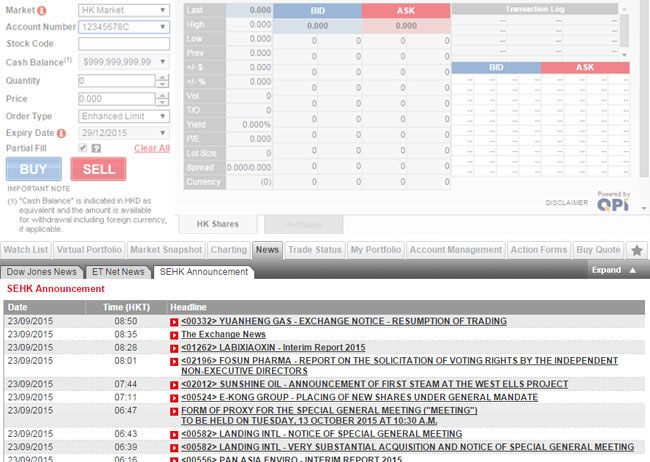Open the Expiry Date dropdown
Viewport: 650px width, 462px height.
coord(124,133)
